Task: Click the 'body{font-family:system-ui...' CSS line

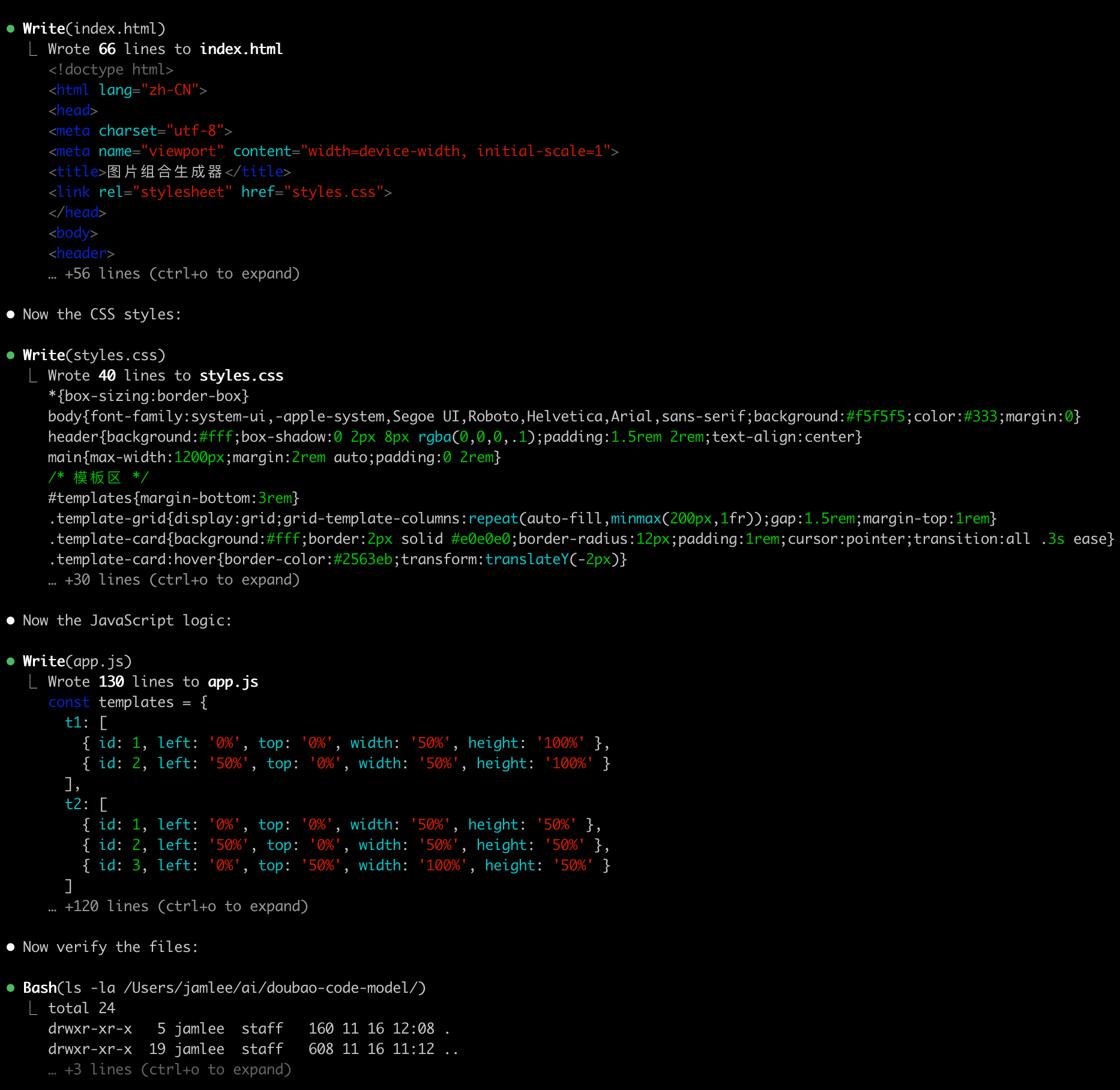Action: [x=565, y=417]
